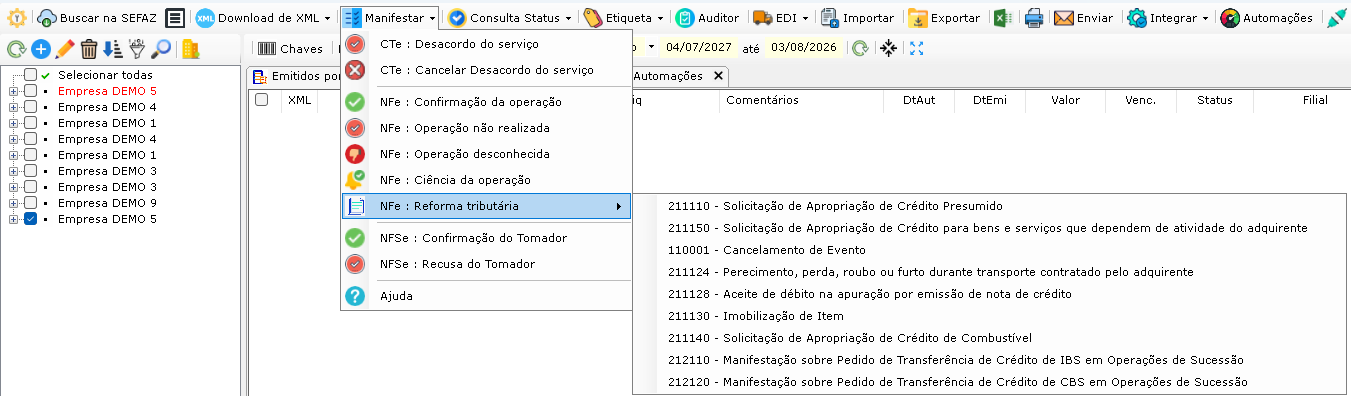Refresh the company list with green arrow icon
The width and height of the screenshot is (1351, 396).
(x=15, y=49)
